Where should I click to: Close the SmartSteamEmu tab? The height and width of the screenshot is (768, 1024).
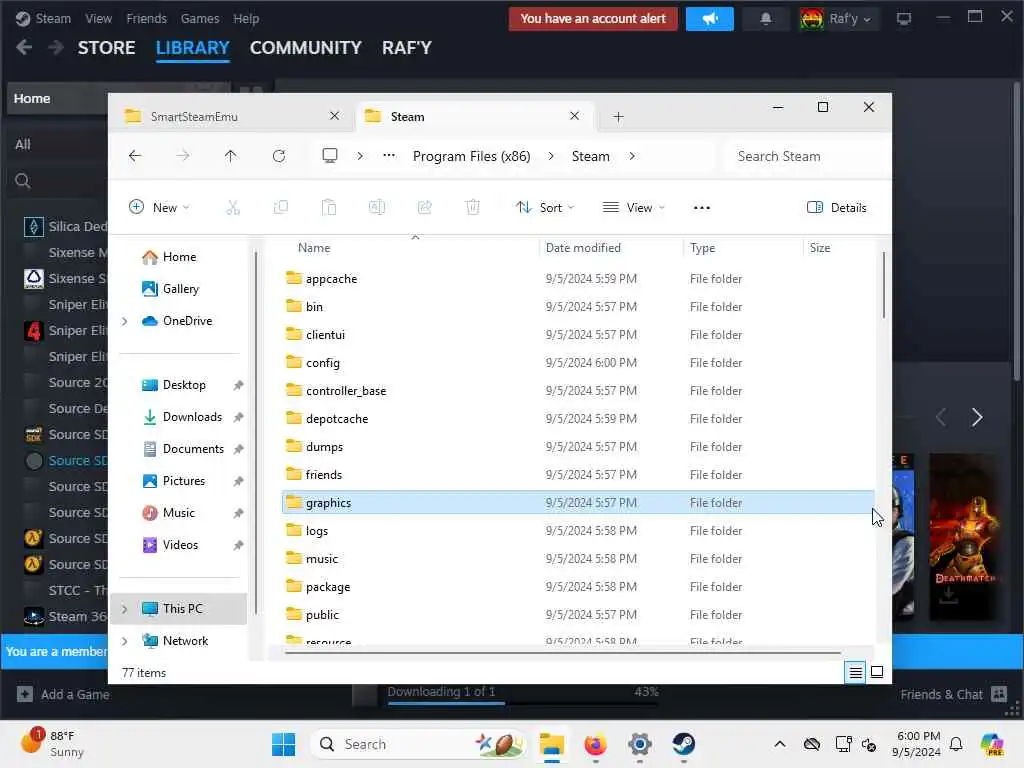tap(334, 116)
